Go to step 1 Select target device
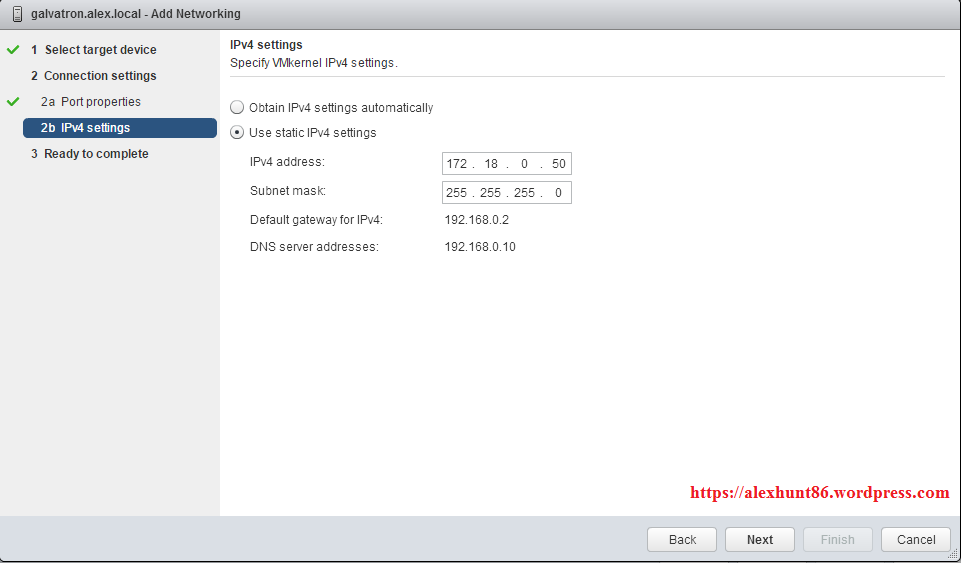Viewport: 961px width, 563px height. click(x=94, y=50)
